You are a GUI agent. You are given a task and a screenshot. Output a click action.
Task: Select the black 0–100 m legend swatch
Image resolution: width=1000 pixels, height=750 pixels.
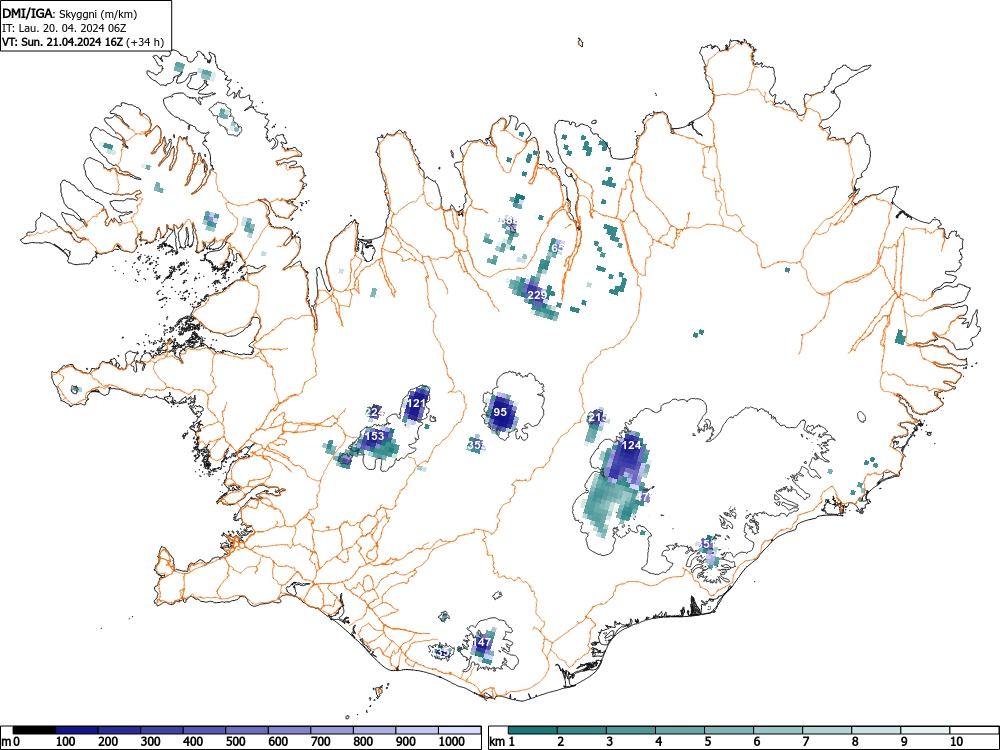click(x=34, y=730)
